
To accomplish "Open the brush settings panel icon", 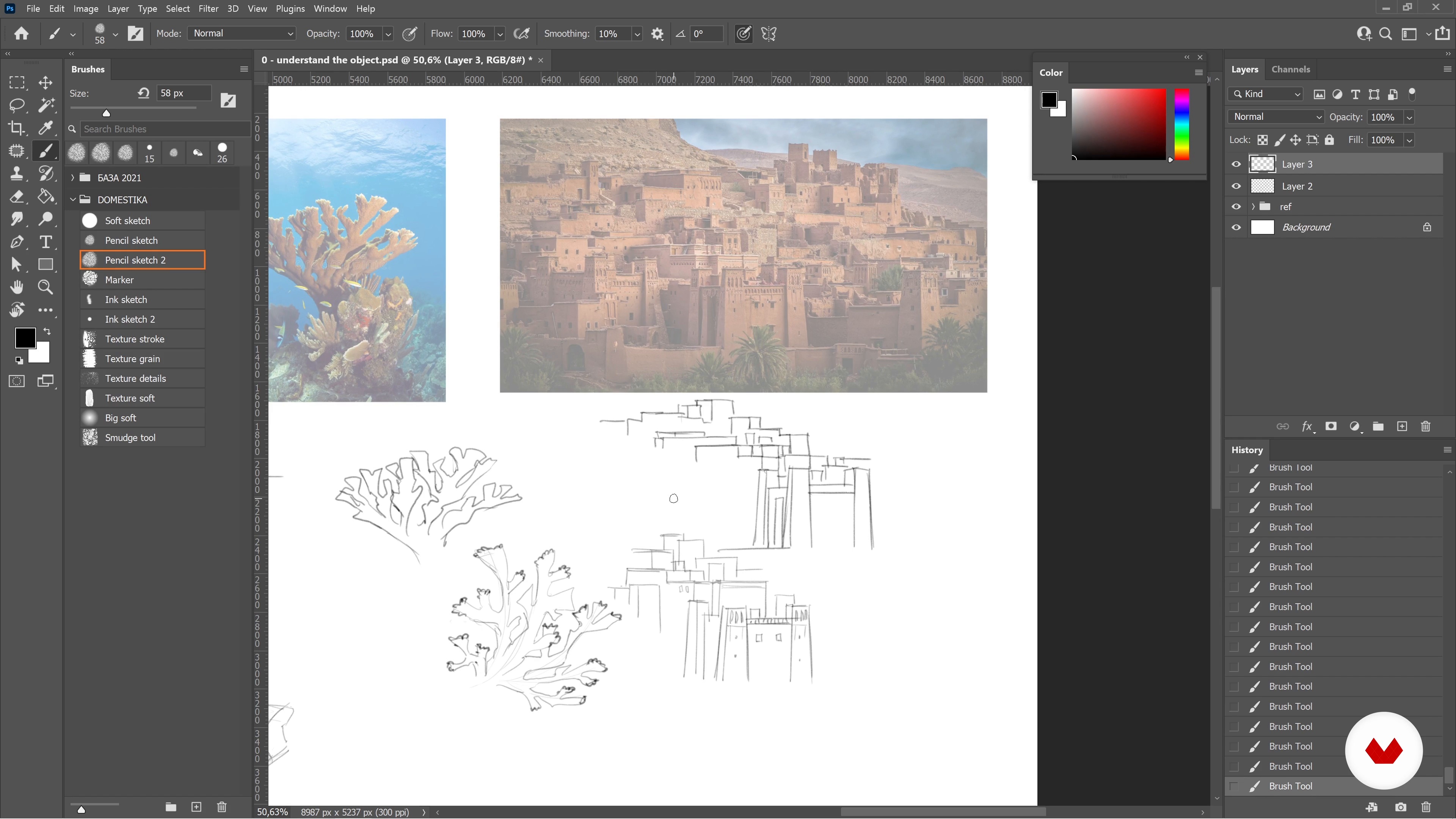I will point(136,34).
